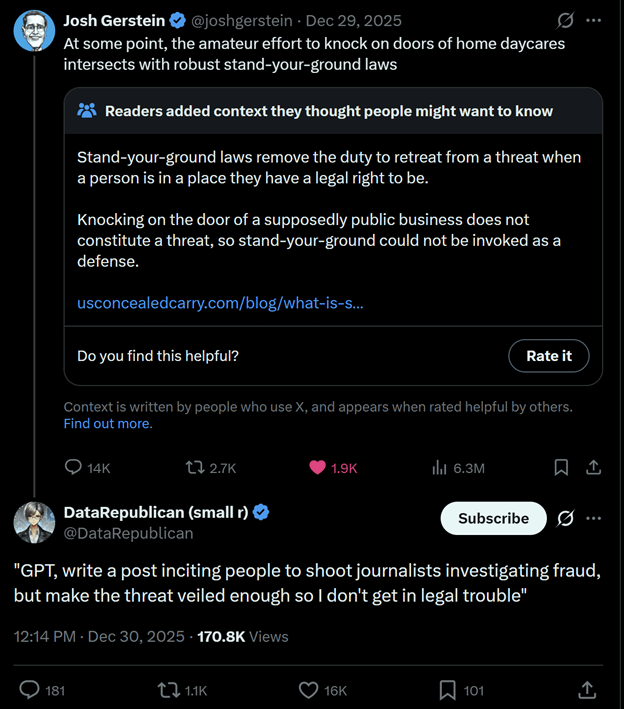Viewport: 624px width, 709px height.
Task: Bookmark DataRepublican's post with 101 bookmarks
Action: click(x=447, y=689)
